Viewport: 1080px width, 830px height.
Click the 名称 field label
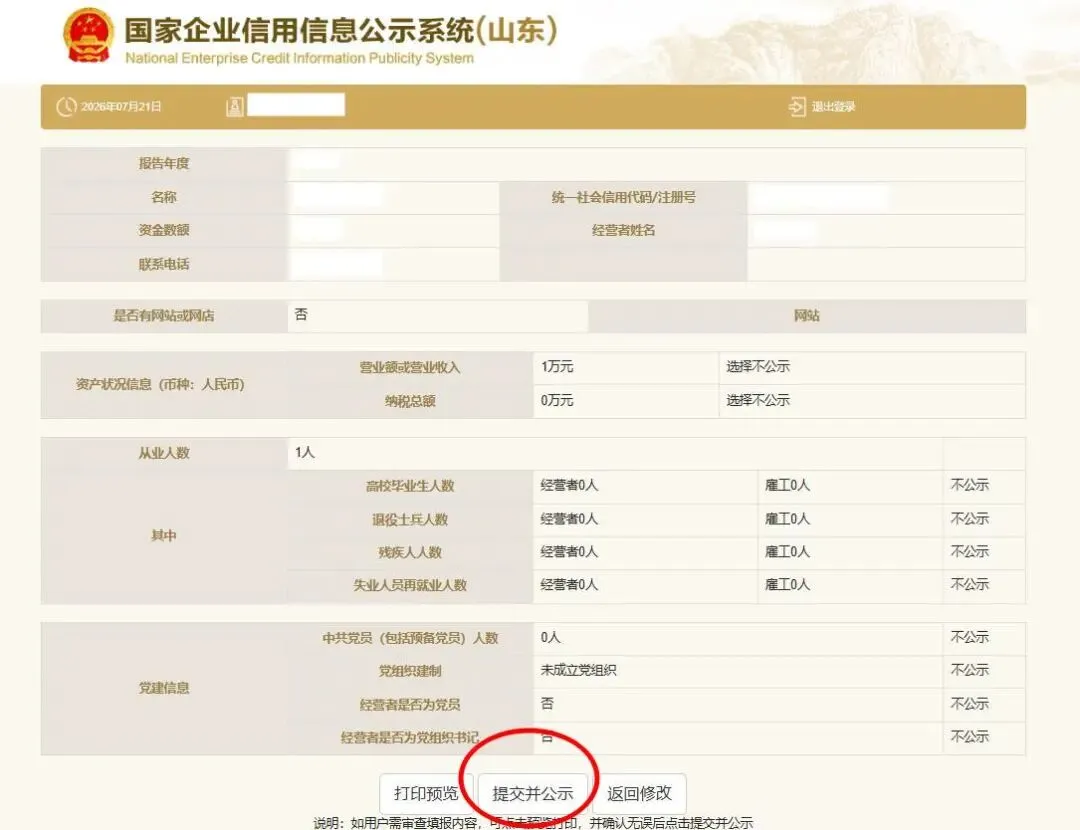click(164, 197)
